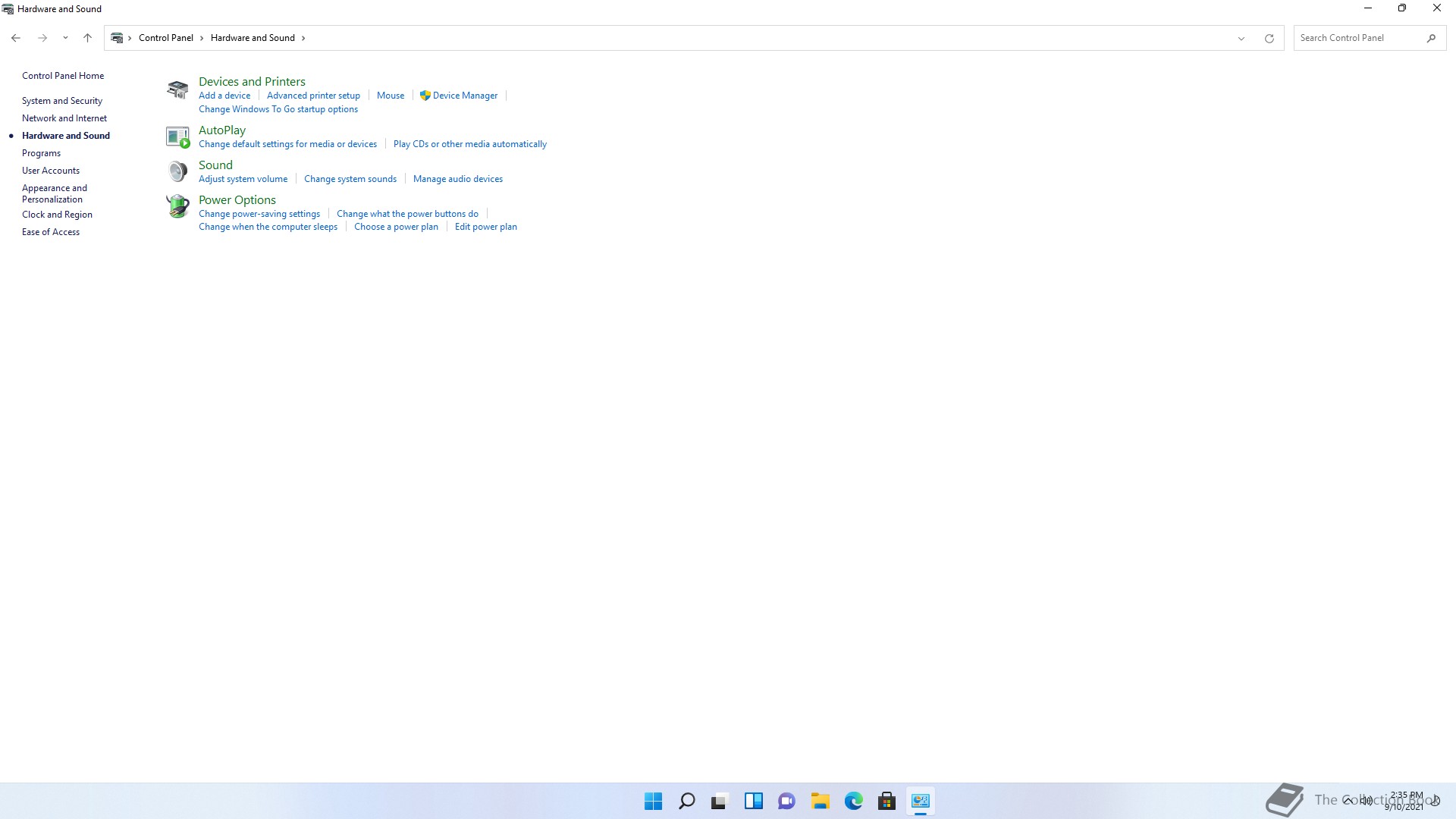
Task: Click Control Panel in the breadcrumb
Action: [166, 38]
